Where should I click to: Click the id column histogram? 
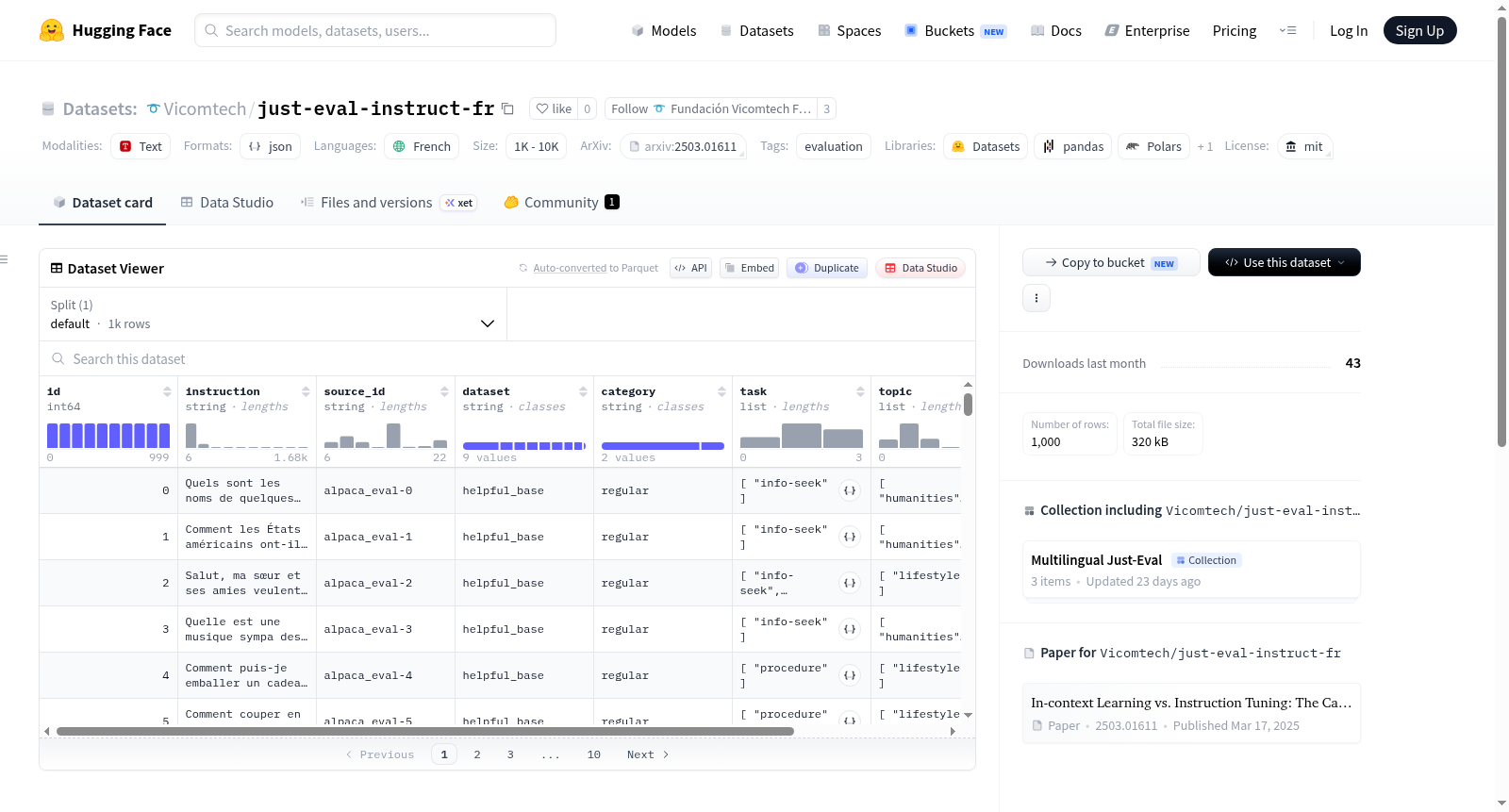(x=108, y=435)
